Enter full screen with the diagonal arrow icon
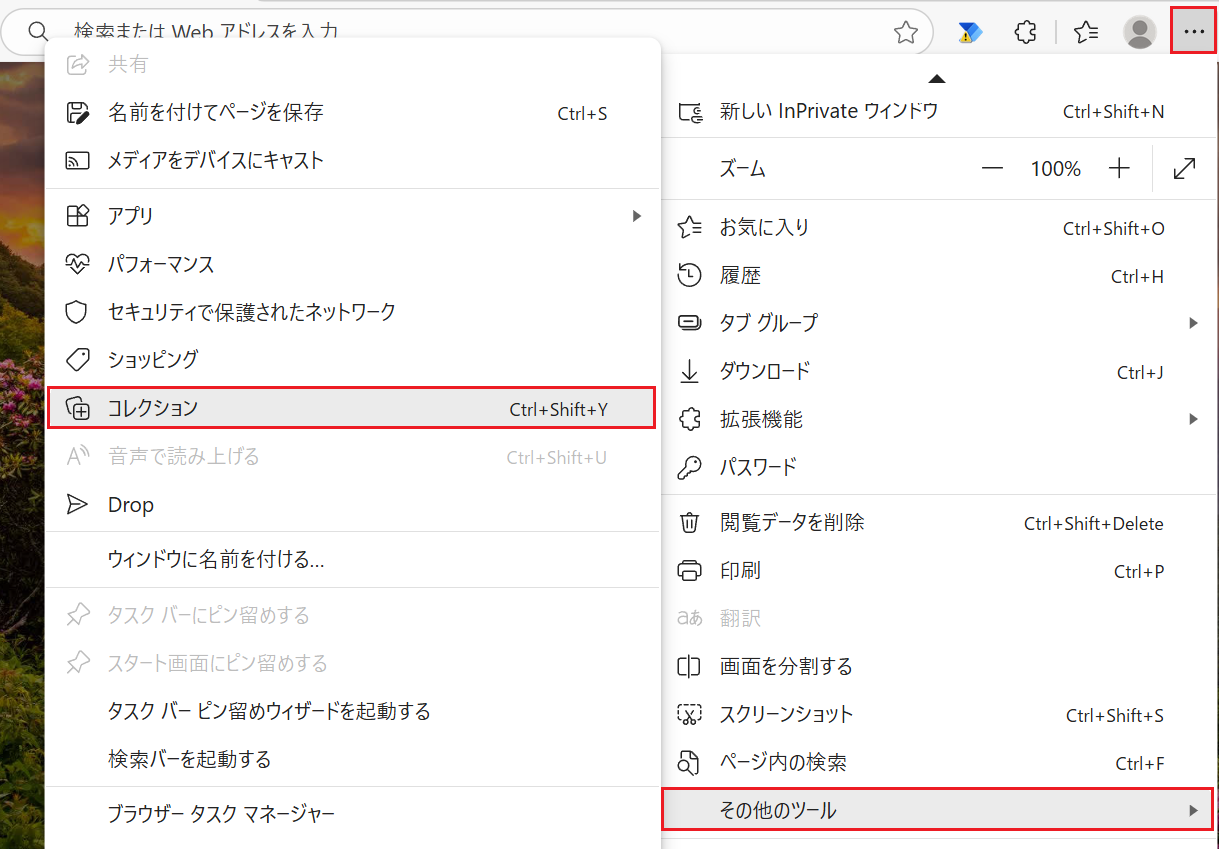The height and width of the screenshot is (849, 1219). (x=1184, y=168)
